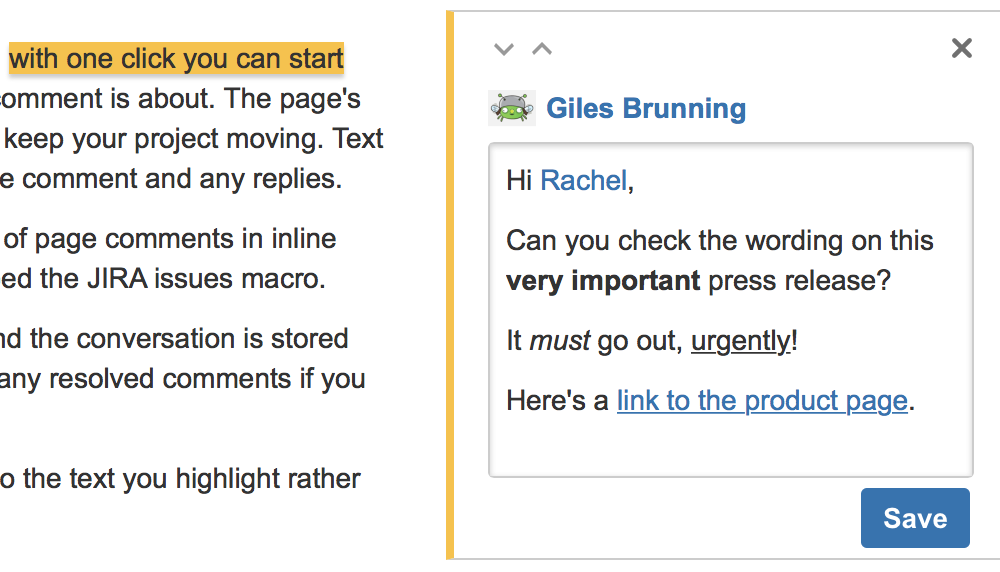Go to next comment with down chevron
This screenshot has height=572, width=1000.
(x=504, y=49)
